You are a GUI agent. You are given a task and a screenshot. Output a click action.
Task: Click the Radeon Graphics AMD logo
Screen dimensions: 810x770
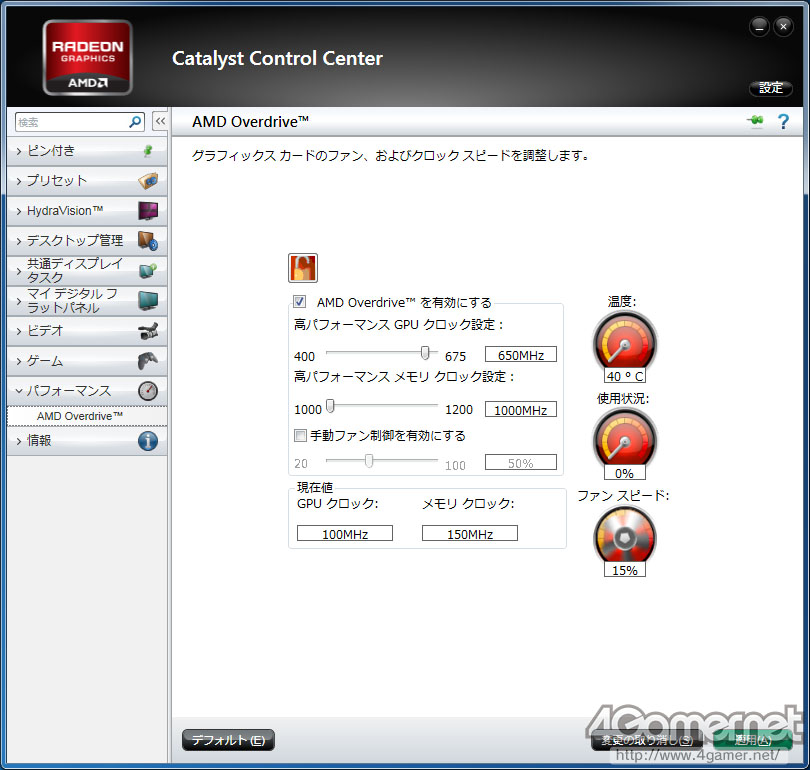(x=87, y=57)
